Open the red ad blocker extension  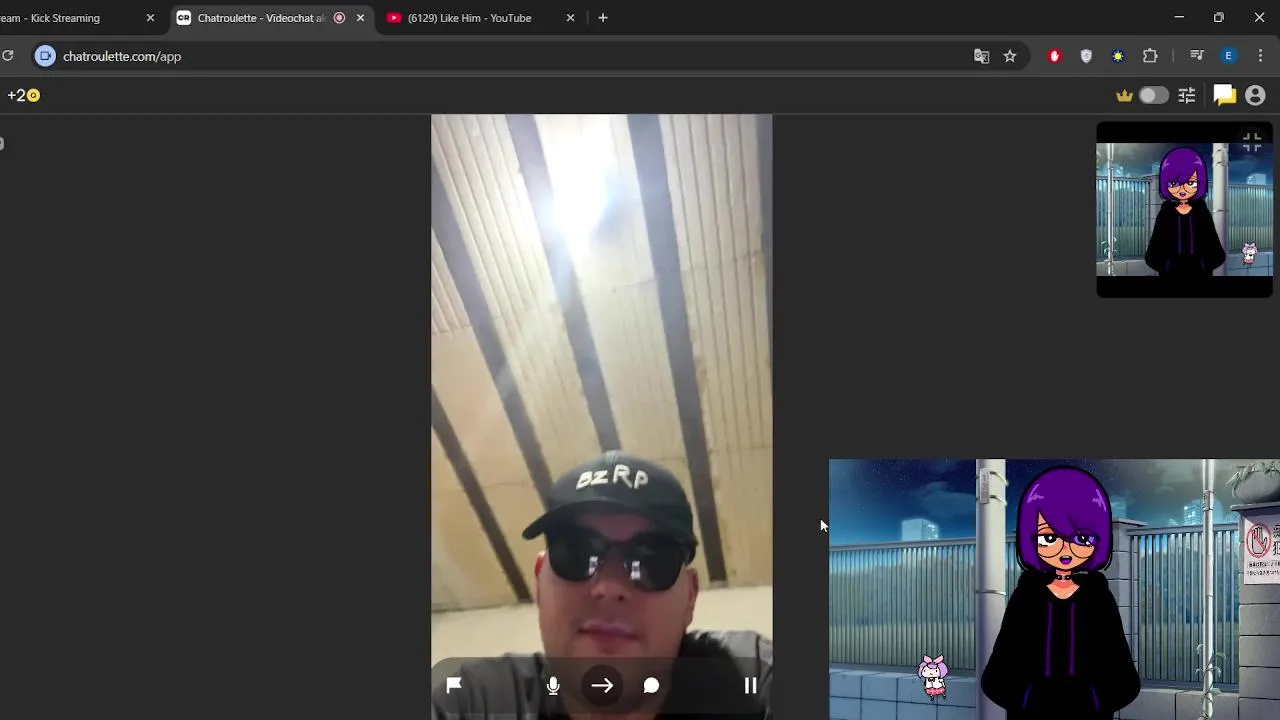1054,56
